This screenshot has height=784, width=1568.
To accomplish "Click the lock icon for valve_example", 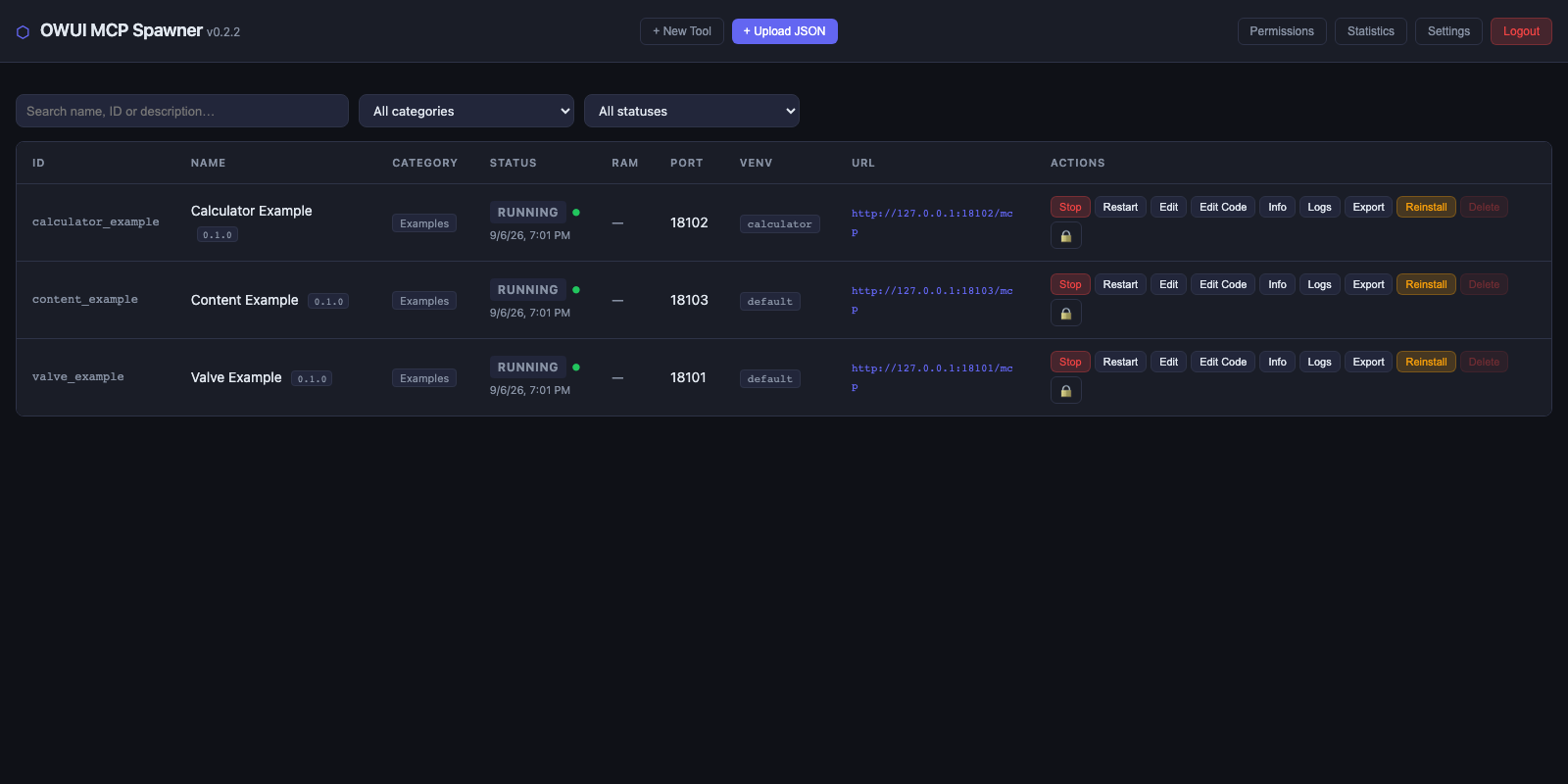I will [1066, 391].
